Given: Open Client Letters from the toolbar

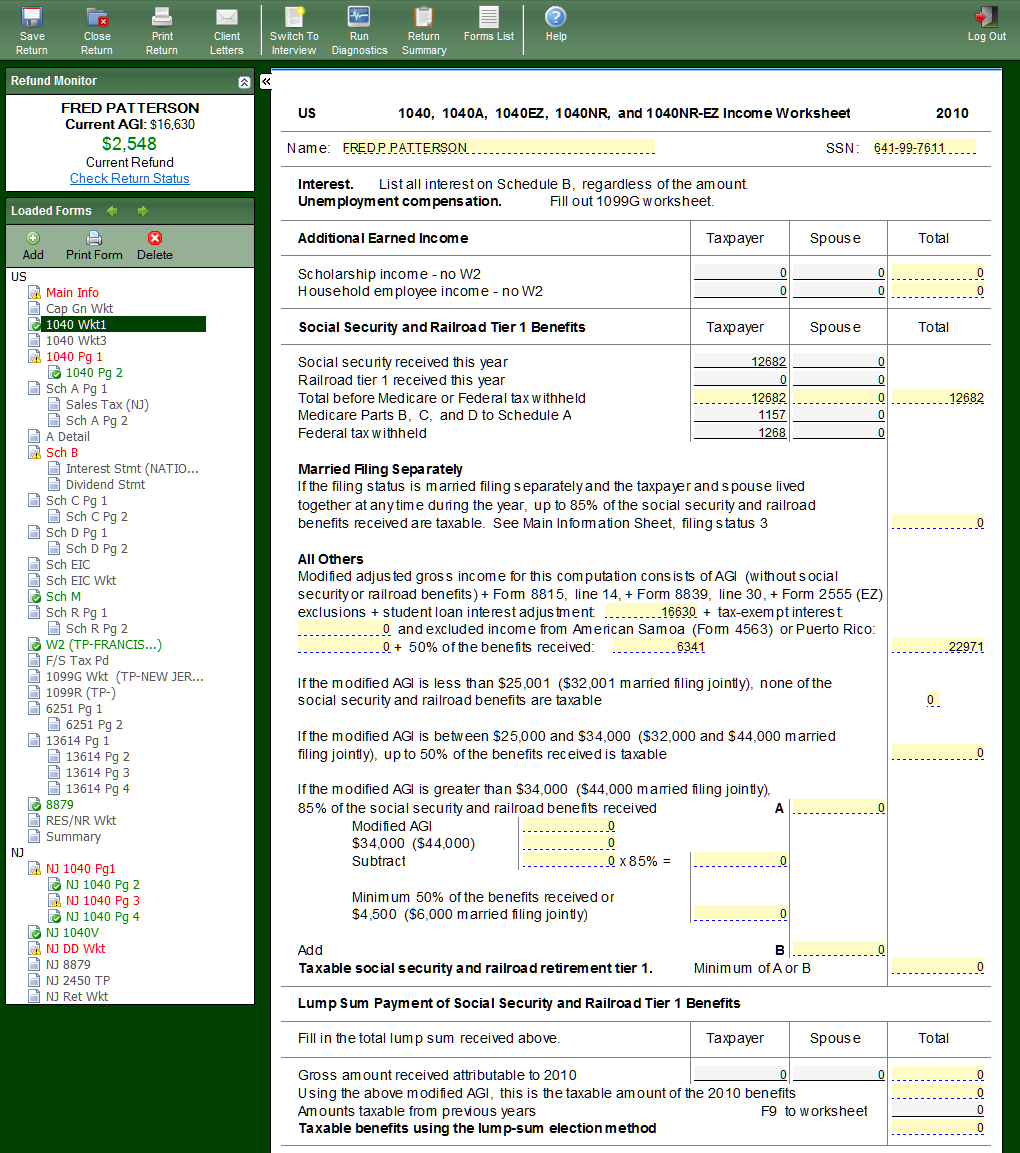Looking at the screenshot, I should point(227,29).
